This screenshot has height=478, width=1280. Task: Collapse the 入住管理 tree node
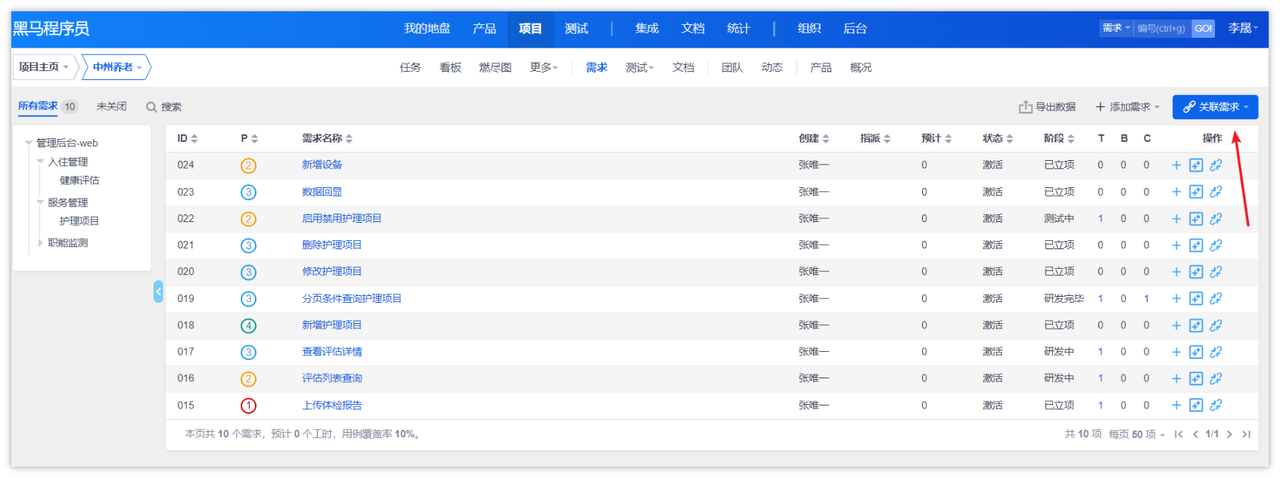pyautogui.click(x=41, y=162)
